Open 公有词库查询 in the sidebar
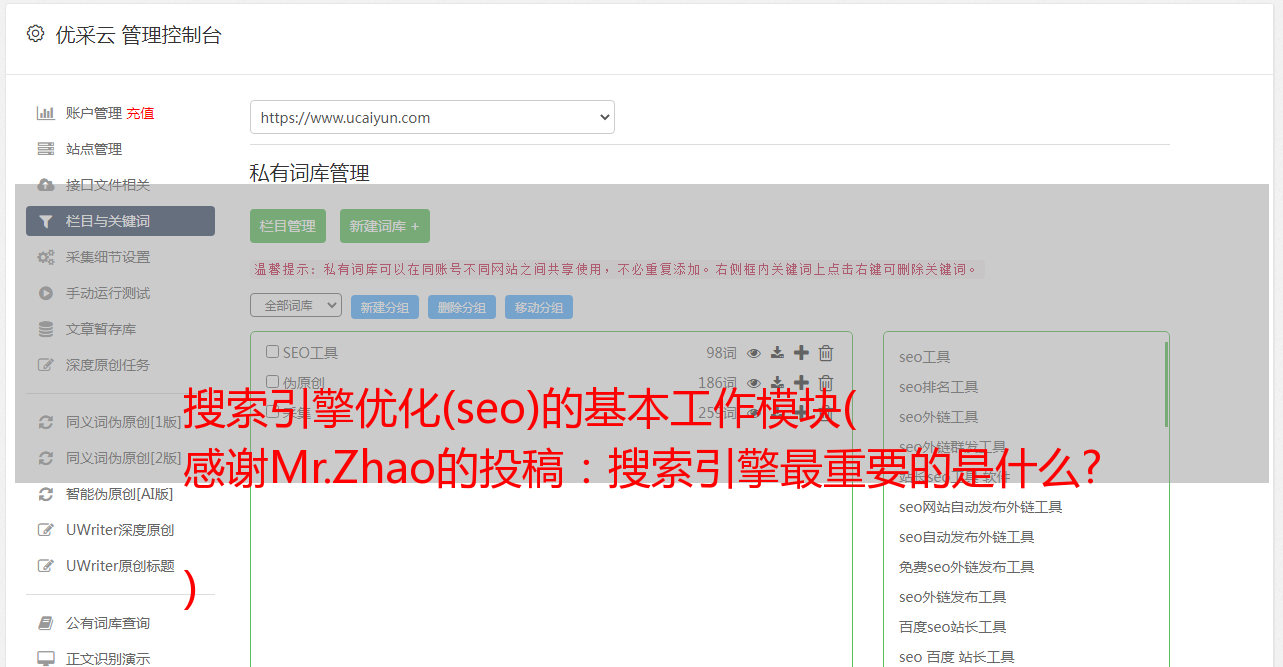The image size is (1283, 667). pos(108,623)
